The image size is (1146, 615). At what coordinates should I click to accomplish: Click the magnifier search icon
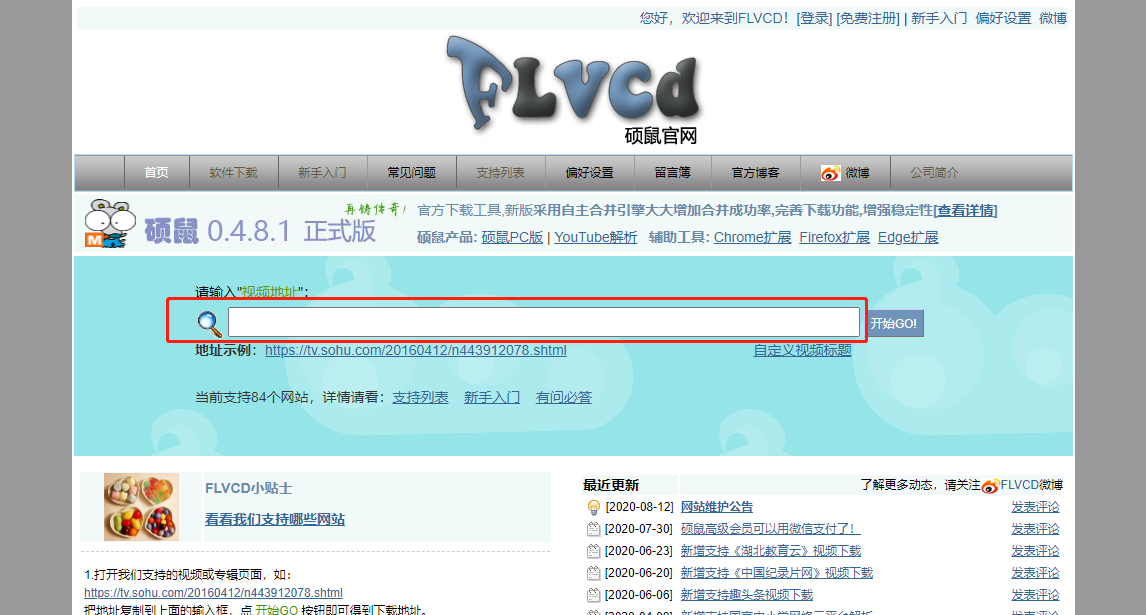(x=209, y=322)
